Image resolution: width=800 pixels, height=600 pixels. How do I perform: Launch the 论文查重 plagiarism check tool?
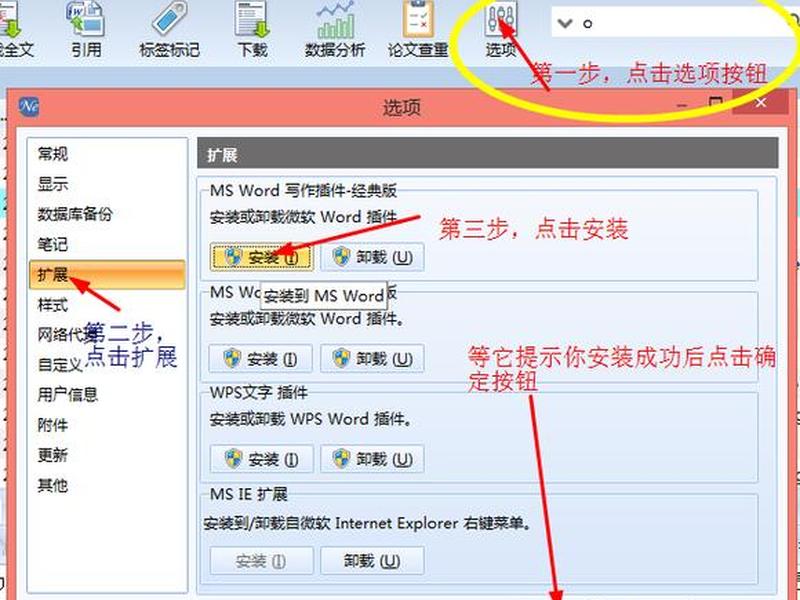(418, 29)
